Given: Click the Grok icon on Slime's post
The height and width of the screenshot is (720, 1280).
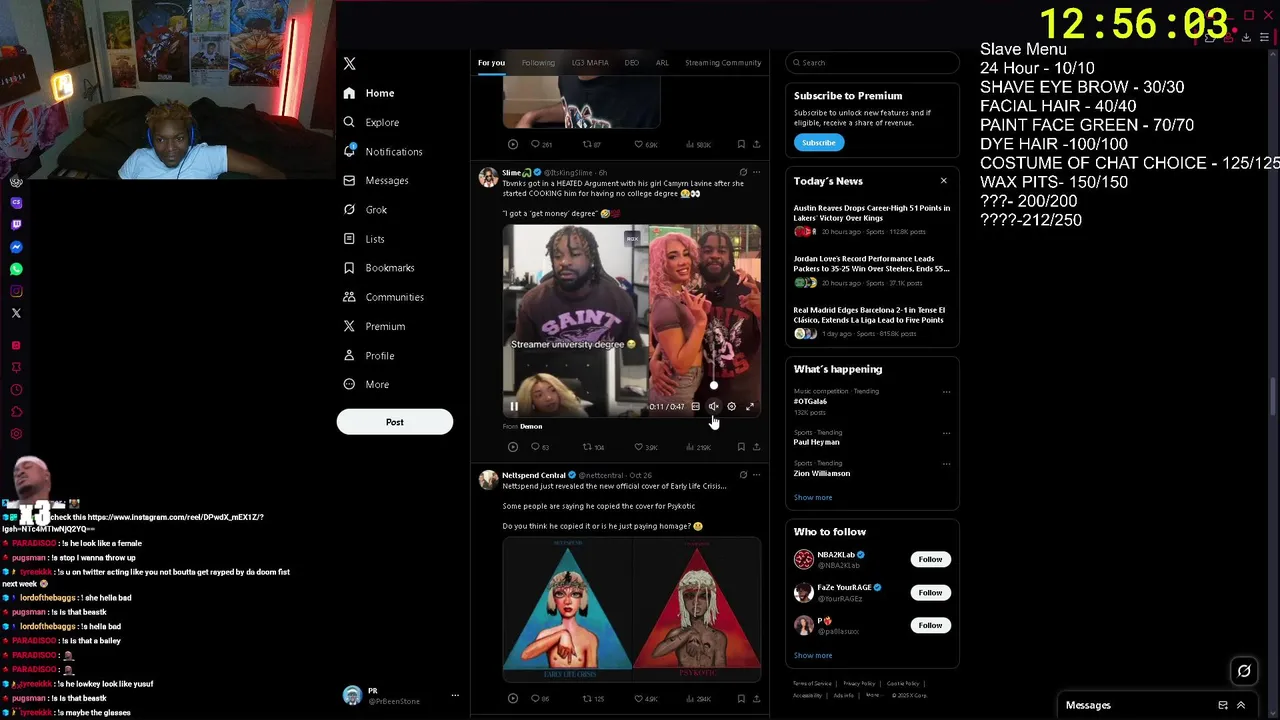Looking at the screenshot, I should pos(742,172).
